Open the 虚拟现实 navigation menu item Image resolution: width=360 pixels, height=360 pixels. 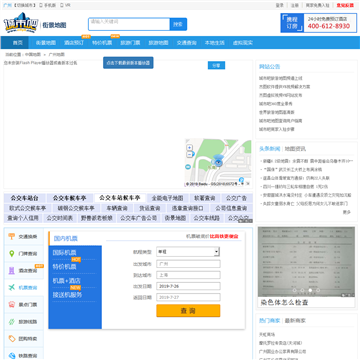click(243, 43)
